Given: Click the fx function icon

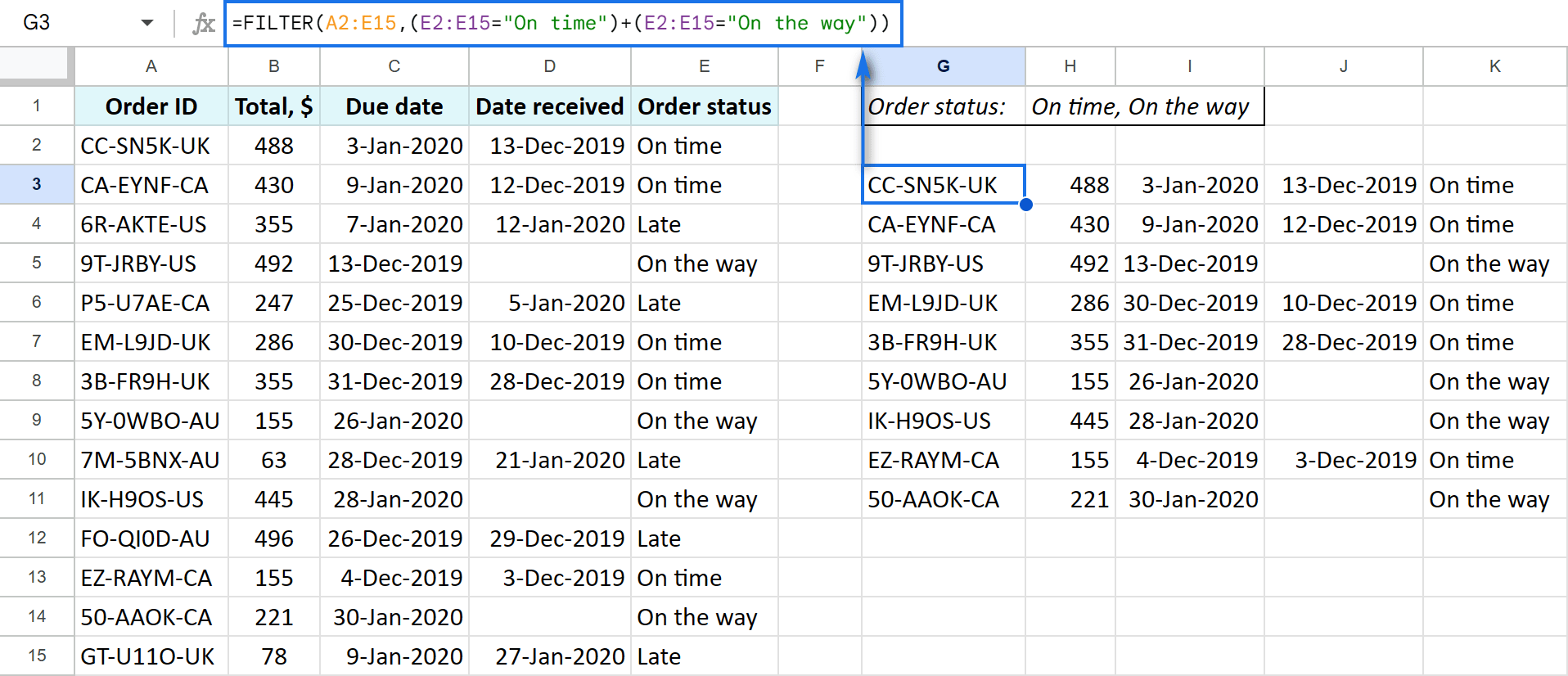Looking at the screenshot, I should pos(203,23).
